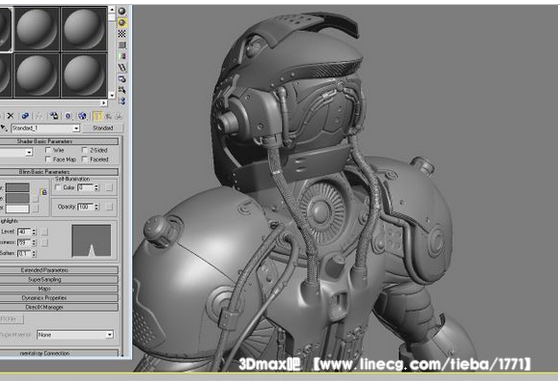Open the Material ID Channel flyout
The image size is (560, 381).
click(68, 116)
